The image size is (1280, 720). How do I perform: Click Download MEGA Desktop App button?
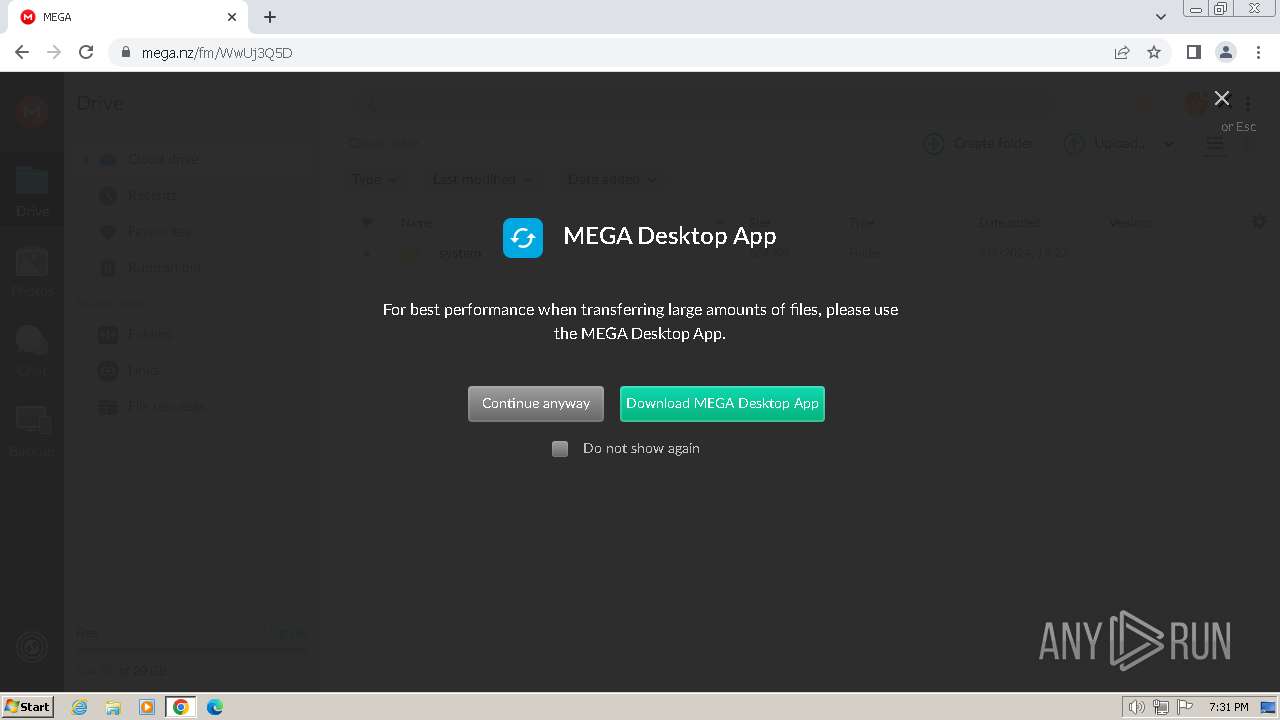(x=722, y=404)
